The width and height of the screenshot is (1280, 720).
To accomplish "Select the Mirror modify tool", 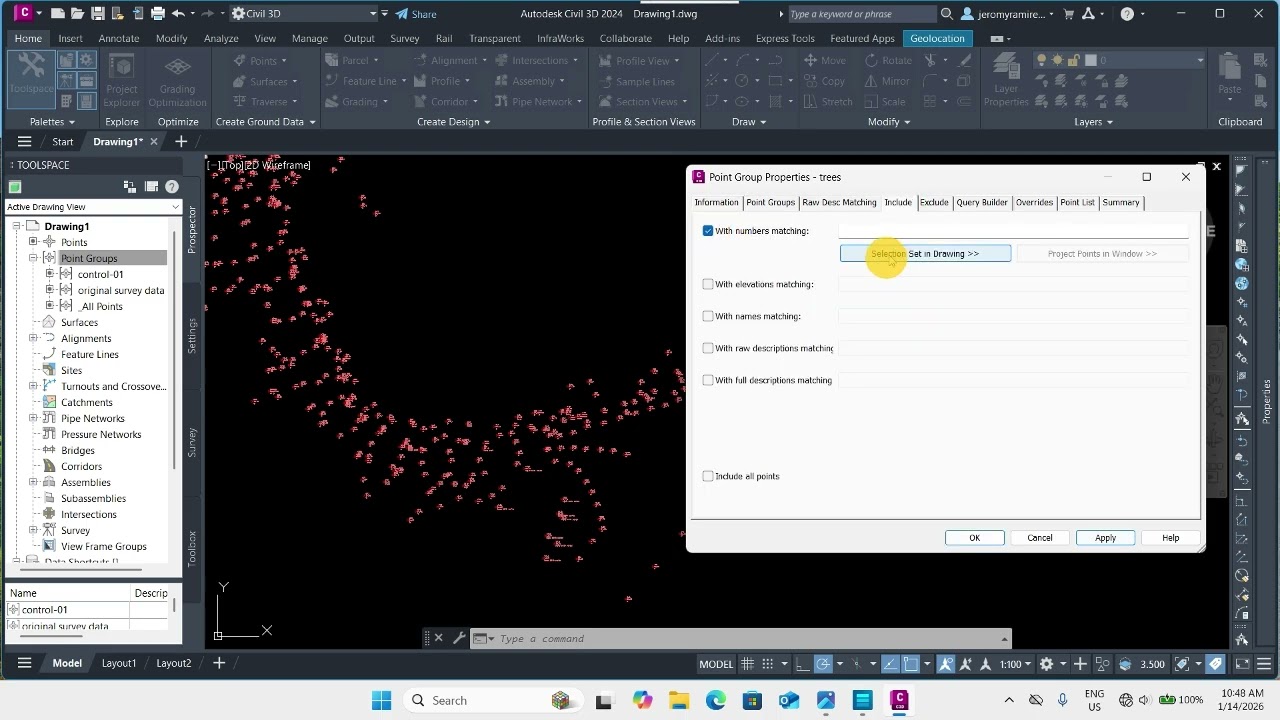I will pyautogui.click(x=887, y=81).
